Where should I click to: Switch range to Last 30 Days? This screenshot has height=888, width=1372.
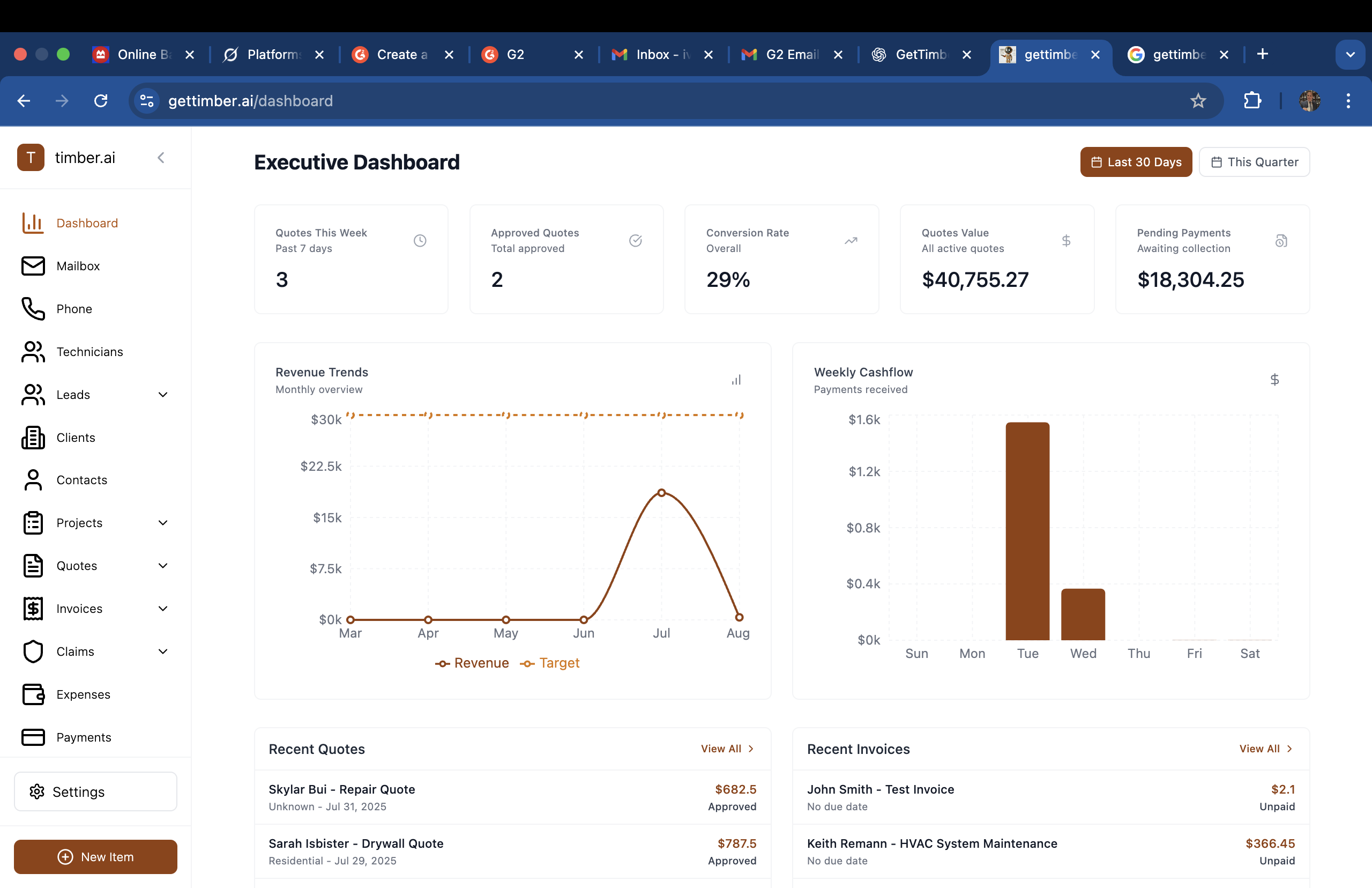pyautogui.click(x=1136, y=162)
